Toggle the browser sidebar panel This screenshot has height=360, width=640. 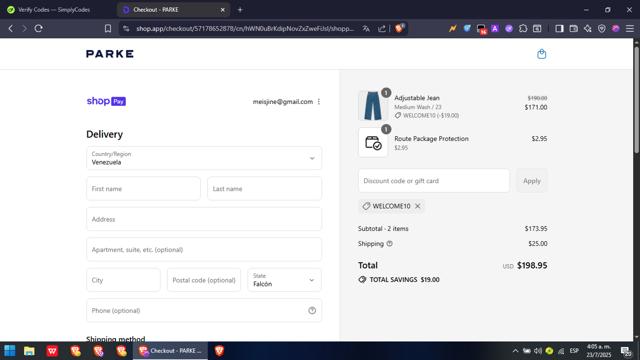click(x=559, y=29)
